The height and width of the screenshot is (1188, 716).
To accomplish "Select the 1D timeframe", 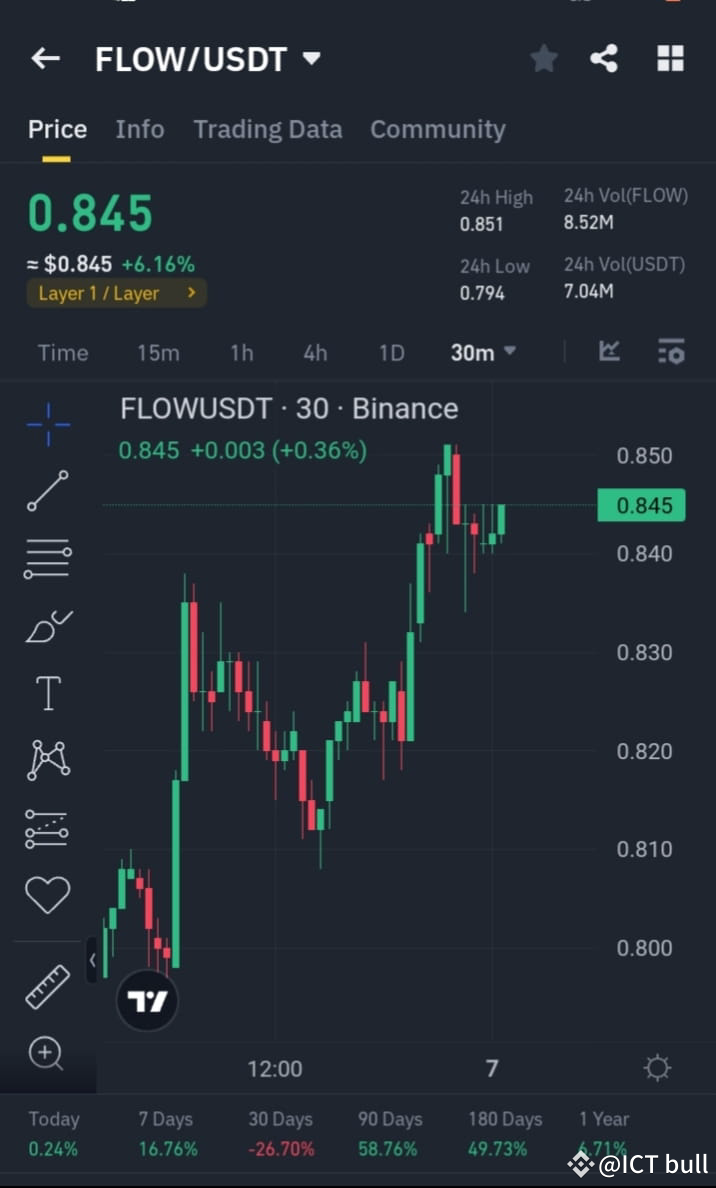I will tap(391, 352).
